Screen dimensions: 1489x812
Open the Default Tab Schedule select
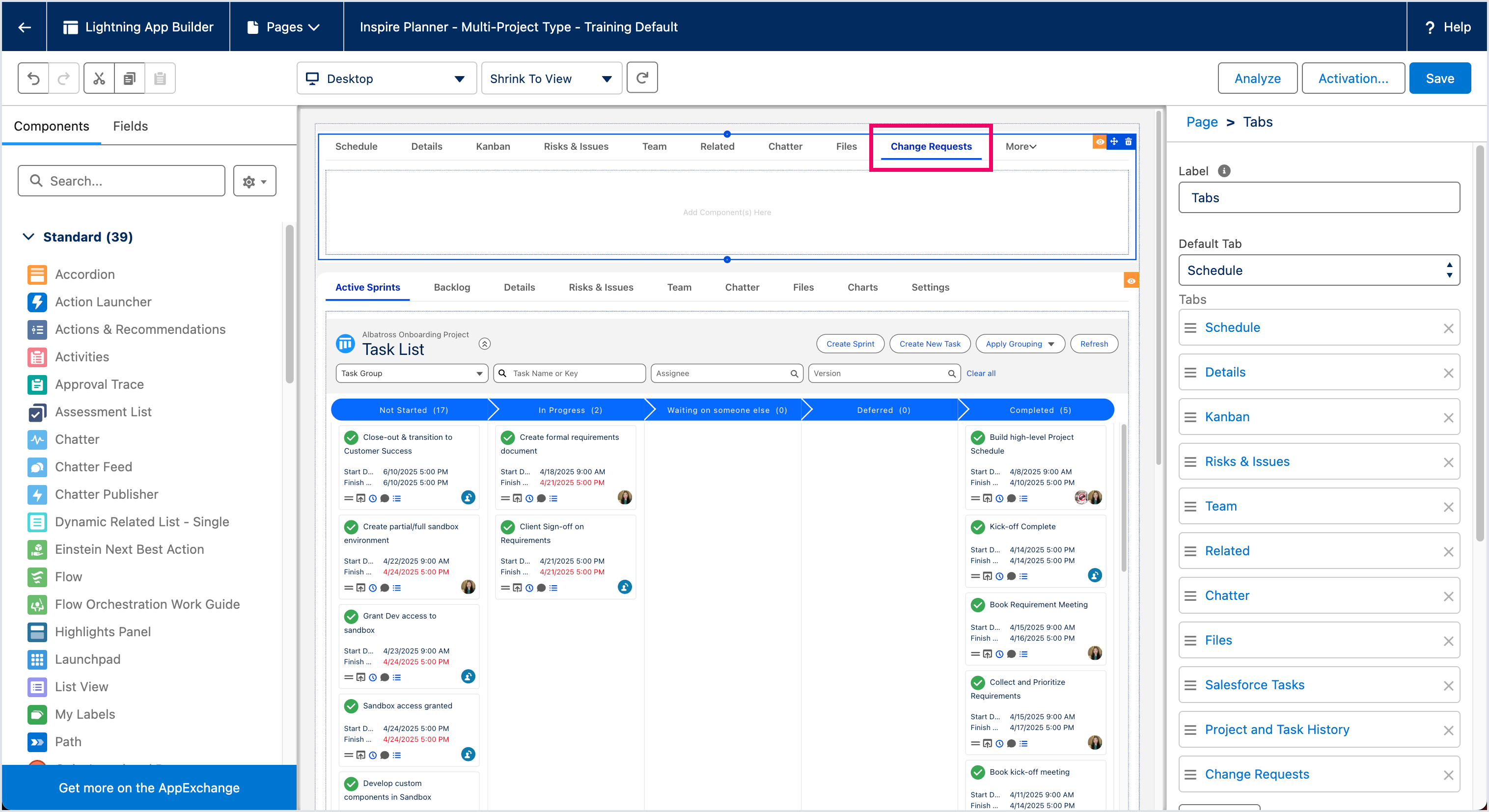(1319, 271)
